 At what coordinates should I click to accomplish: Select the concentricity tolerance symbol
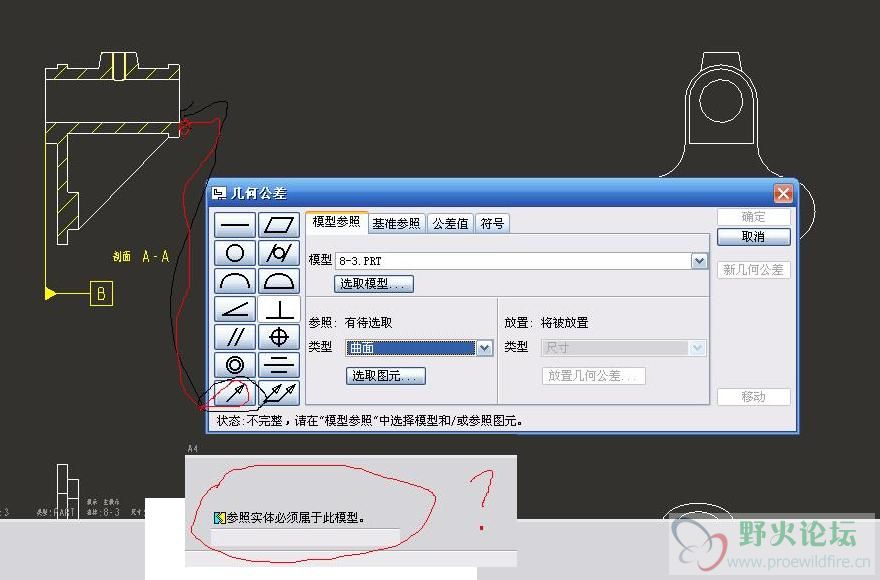tap(235, 366)
